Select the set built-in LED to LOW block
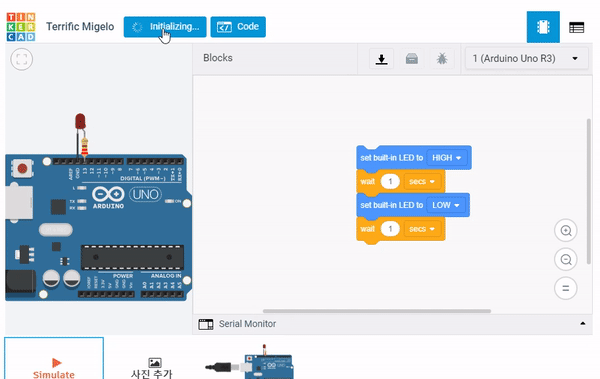 coord(391,205)
